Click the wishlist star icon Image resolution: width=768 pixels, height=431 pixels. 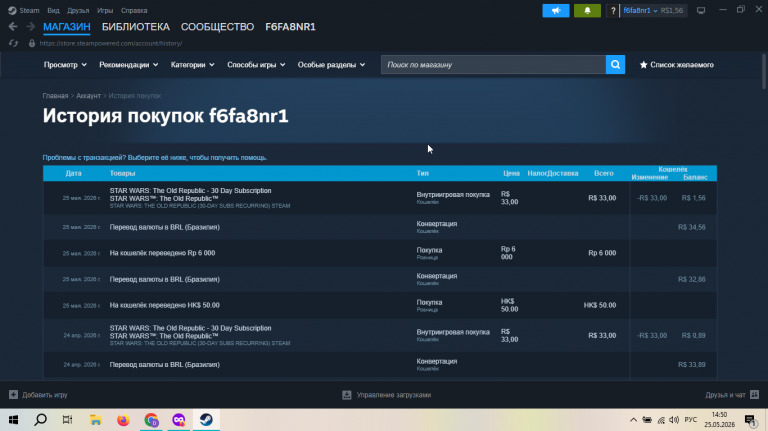click(644, 65)
